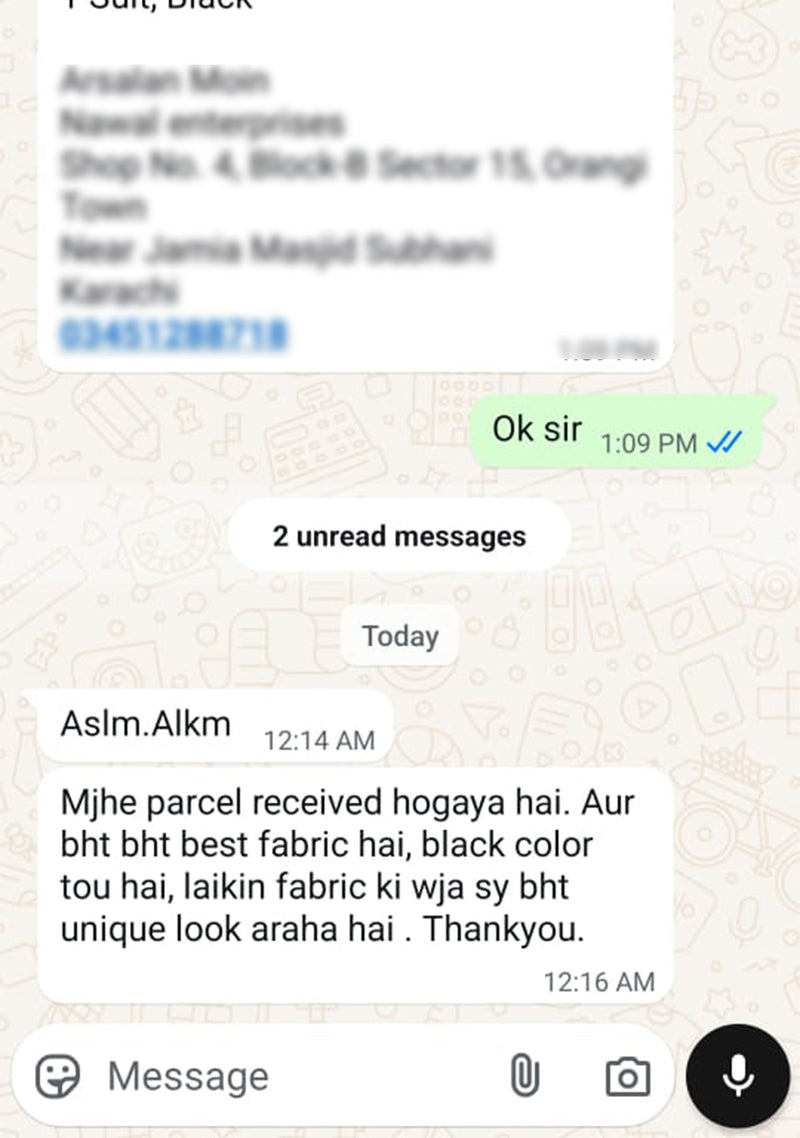This screenshot has width=800, height=1138.
Task: Tap the blue double-check read receipt
Action: 724,442
